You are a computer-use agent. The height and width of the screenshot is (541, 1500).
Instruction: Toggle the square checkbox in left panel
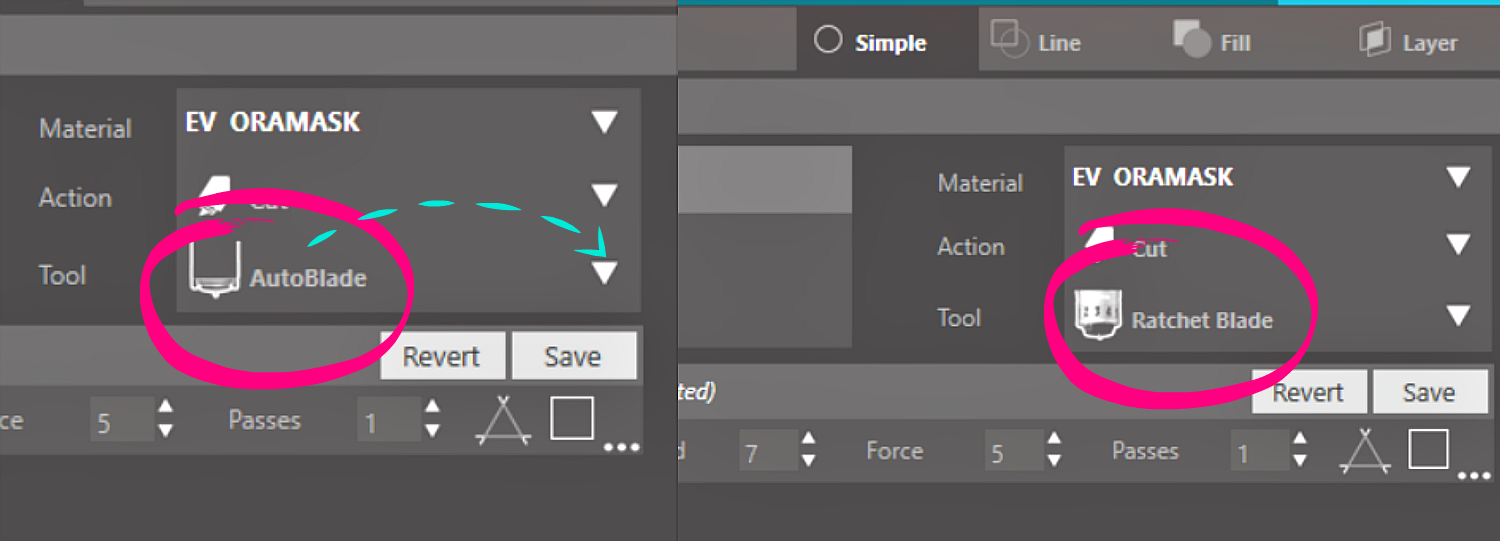point(572,418)
